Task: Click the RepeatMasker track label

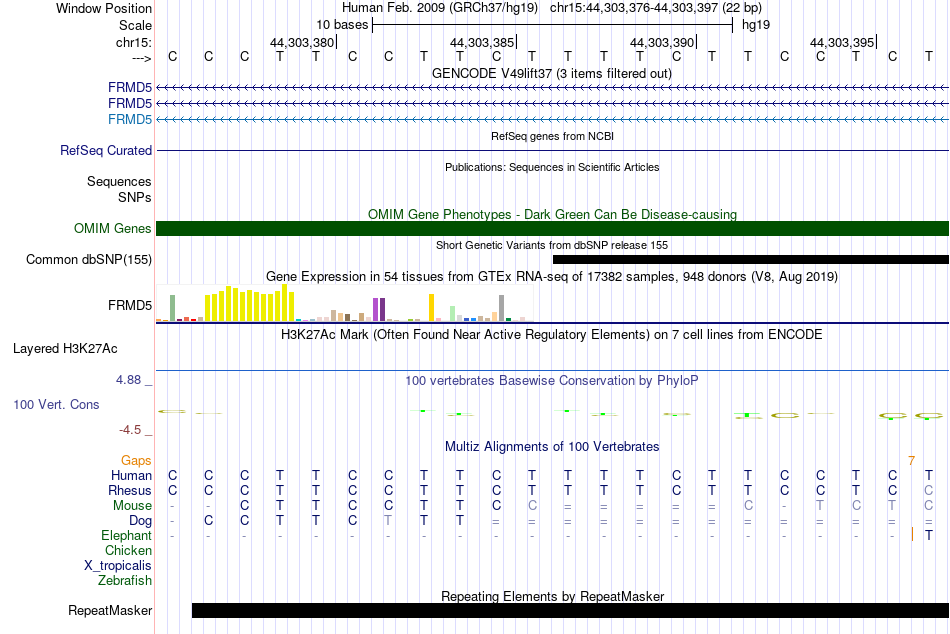Action: (110, 610)
